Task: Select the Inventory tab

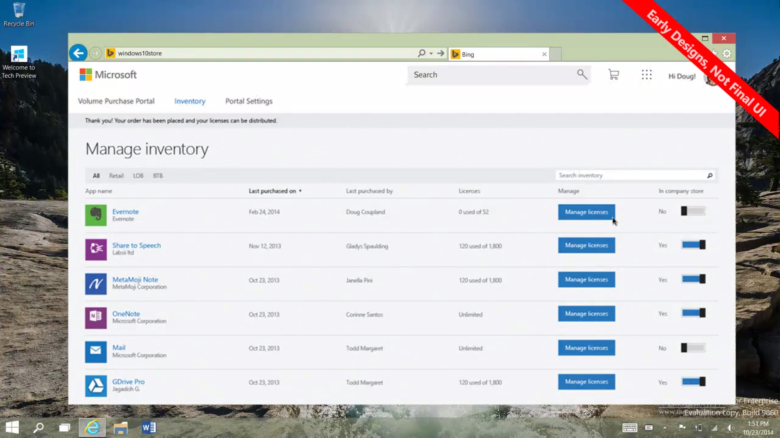Action: (x=190, y=101)
